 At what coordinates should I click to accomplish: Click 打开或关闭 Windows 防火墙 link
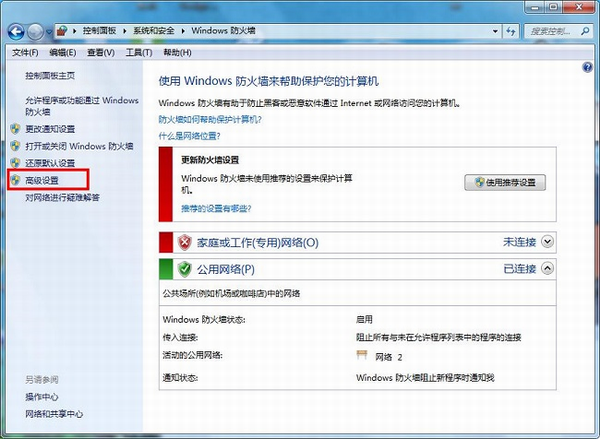point(79,146)
